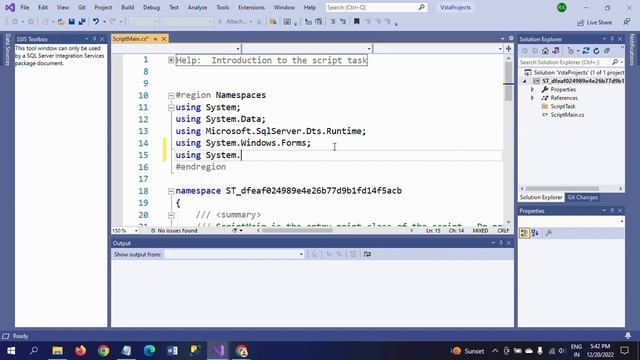
Task: Click the editor horizontal scrollbar thumb
Action: pos(297,231)
